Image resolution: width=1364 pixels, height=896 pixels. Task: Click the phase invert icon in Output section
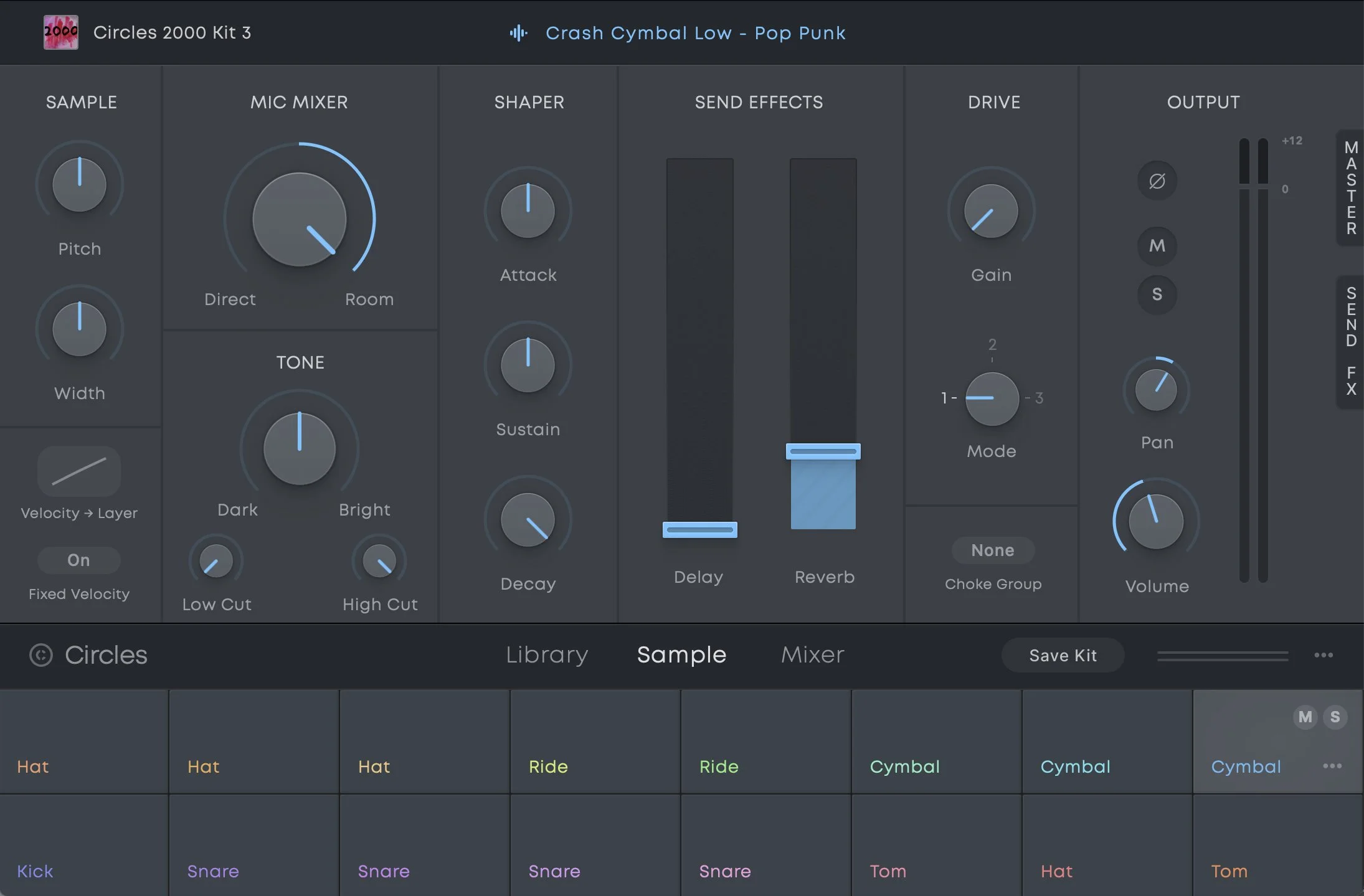1157,181
